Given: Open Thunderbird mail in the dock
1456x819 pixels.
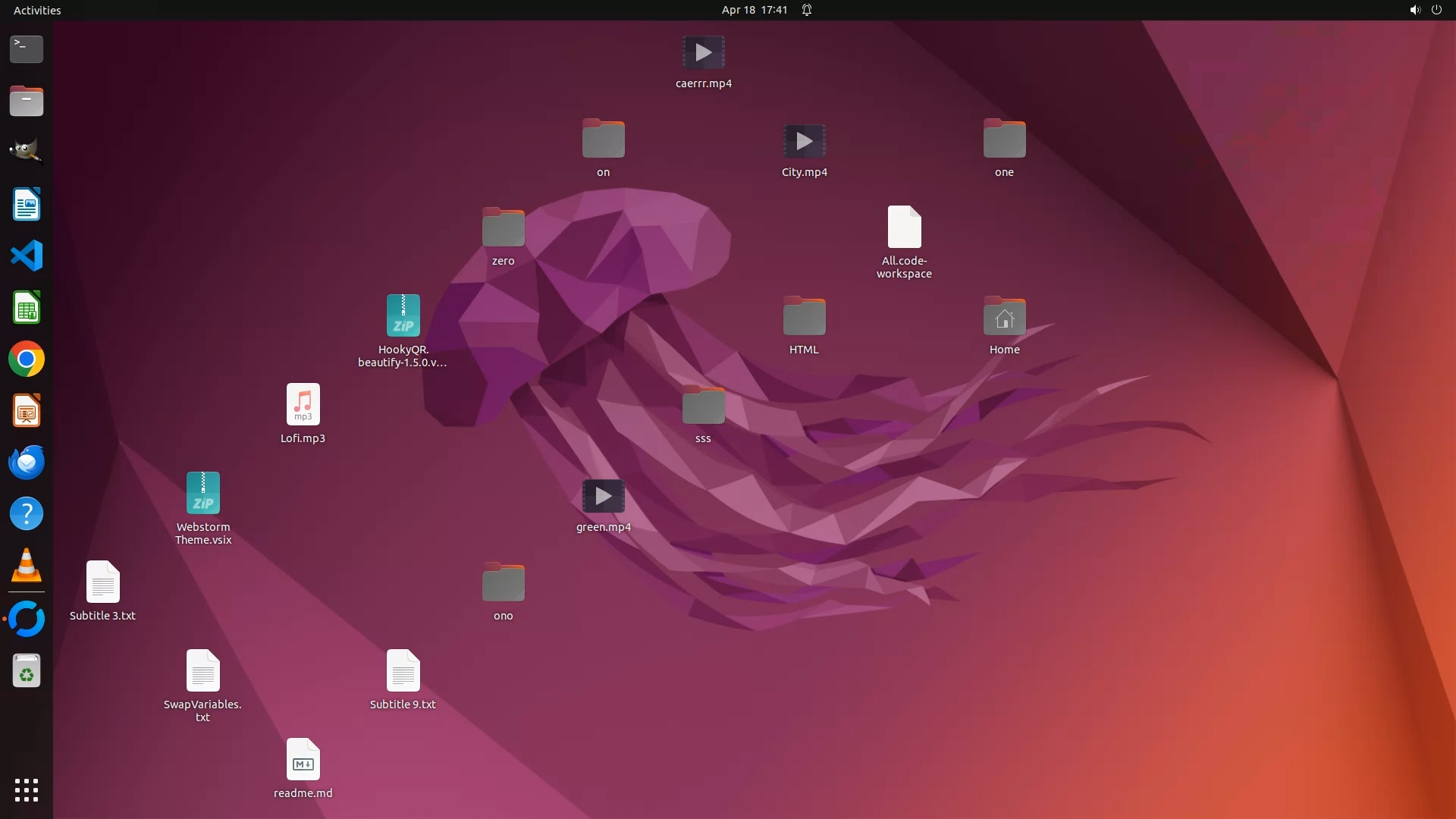Looking at the screenshot, I should [x=27, y=462].
